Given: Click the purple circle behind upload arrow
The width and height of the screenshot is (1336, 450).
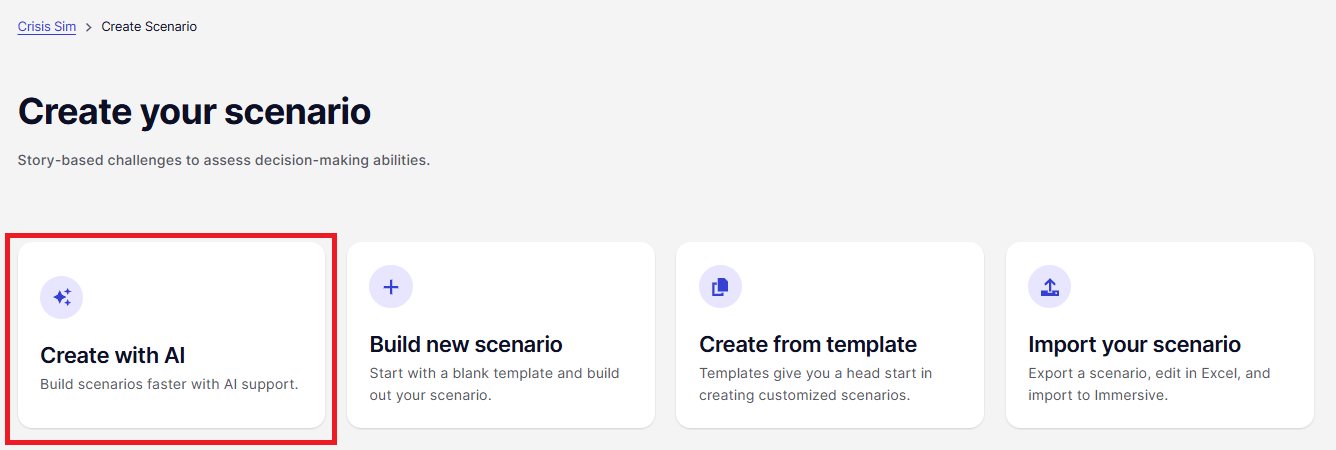Looking at the screenshot, I should pos(1049,287).
